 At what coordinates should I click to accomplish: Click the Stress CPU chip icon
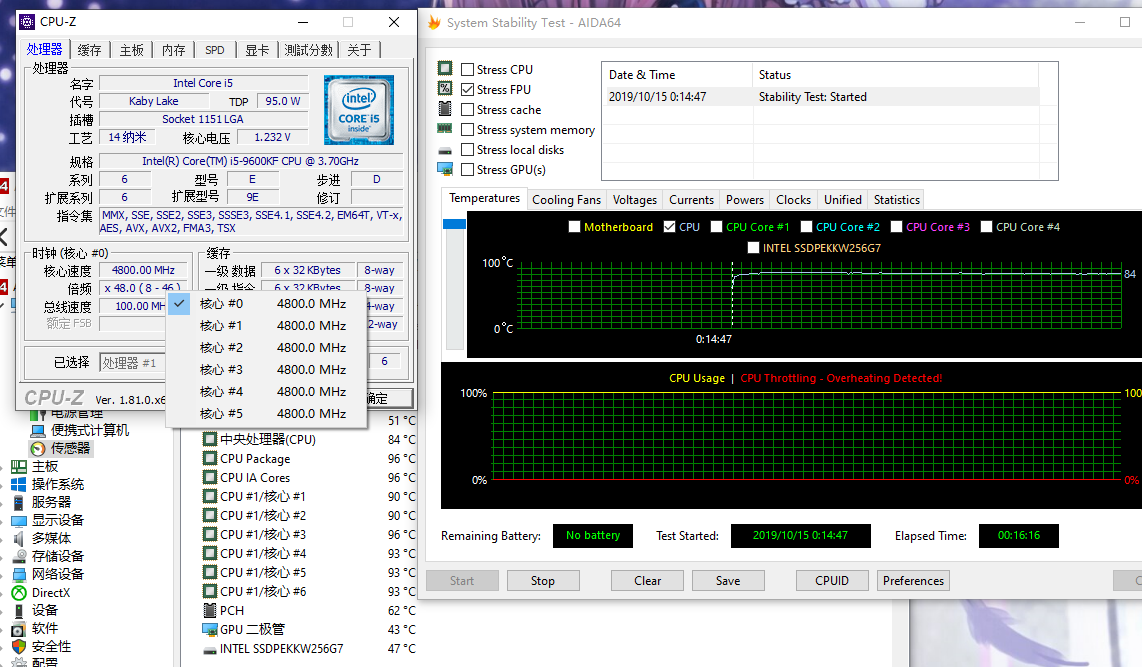click(x=445, y=69)
